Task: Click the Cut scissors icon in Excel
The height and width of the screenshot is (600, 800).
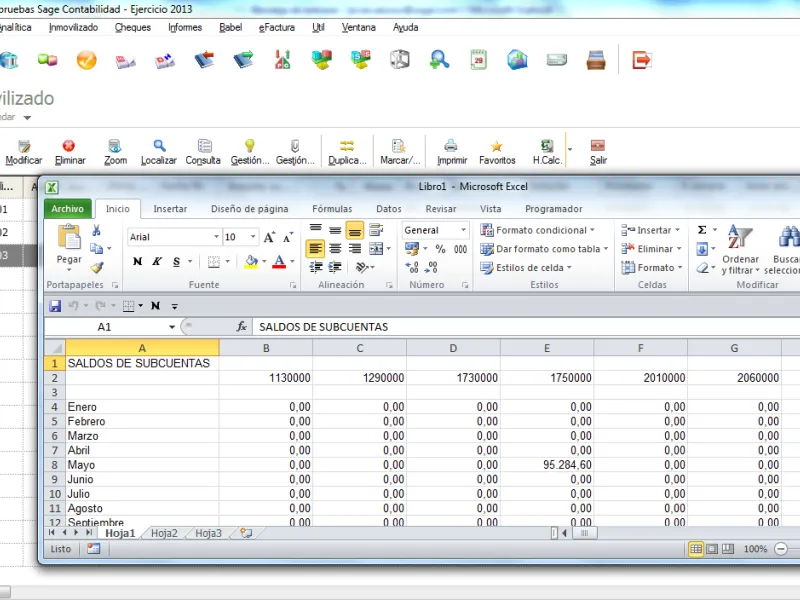Action: 96,231
